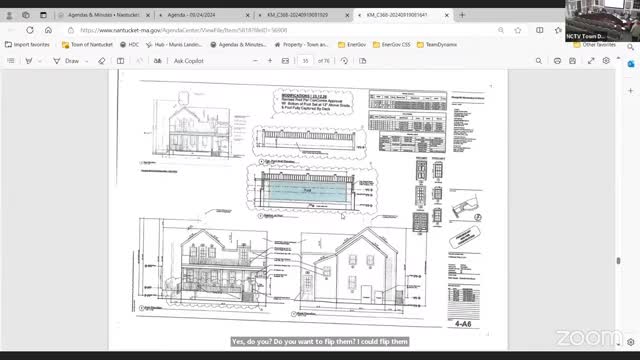Open the Favorites hub icon
This screenshot has height=360, width=640.
(x=558, y=30)
